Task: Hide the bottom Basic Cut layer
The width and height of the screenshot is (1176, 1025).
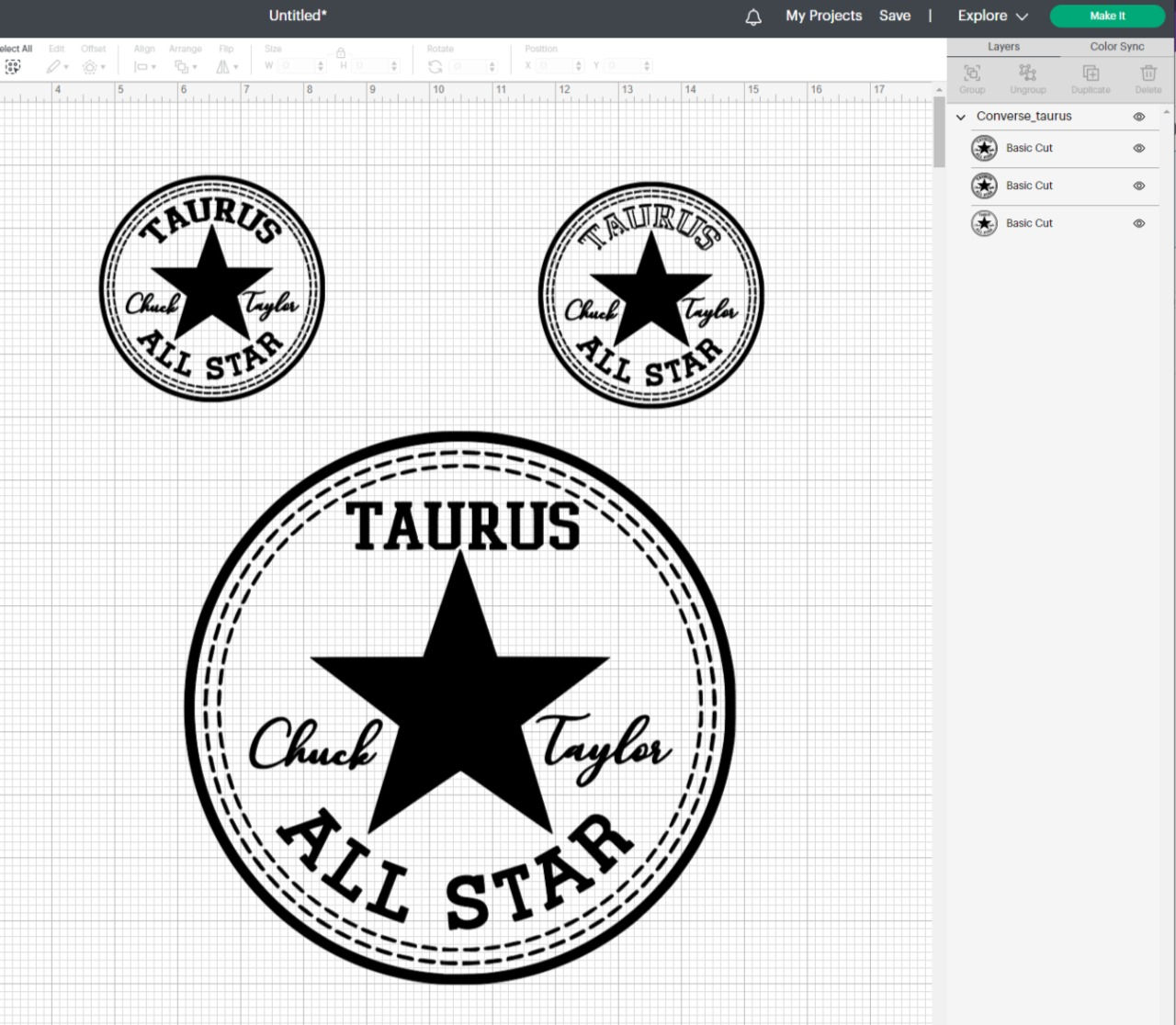Action: 1138,223
